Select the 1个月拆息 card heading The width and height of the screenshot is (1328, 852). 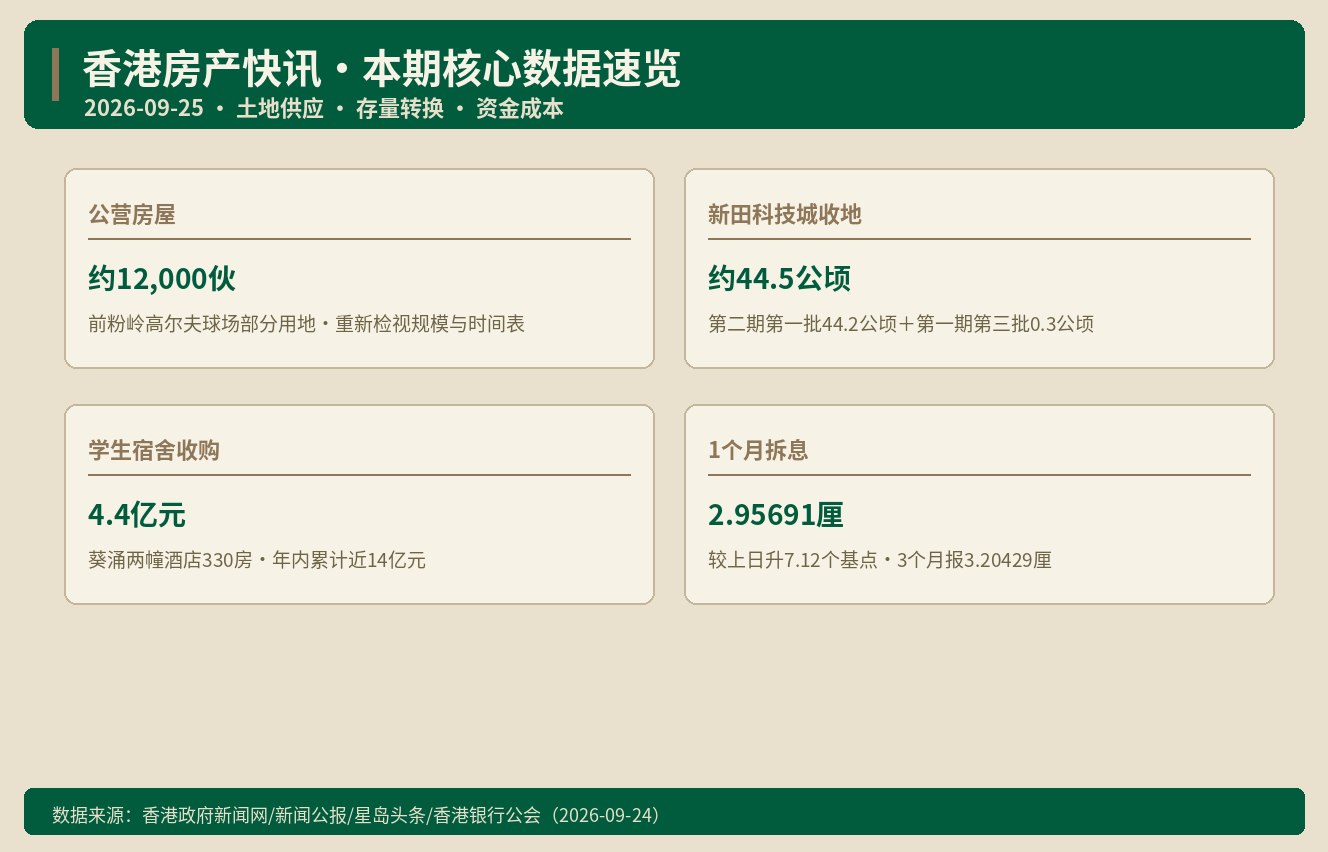pyautogui.click(x=758, y=450)
